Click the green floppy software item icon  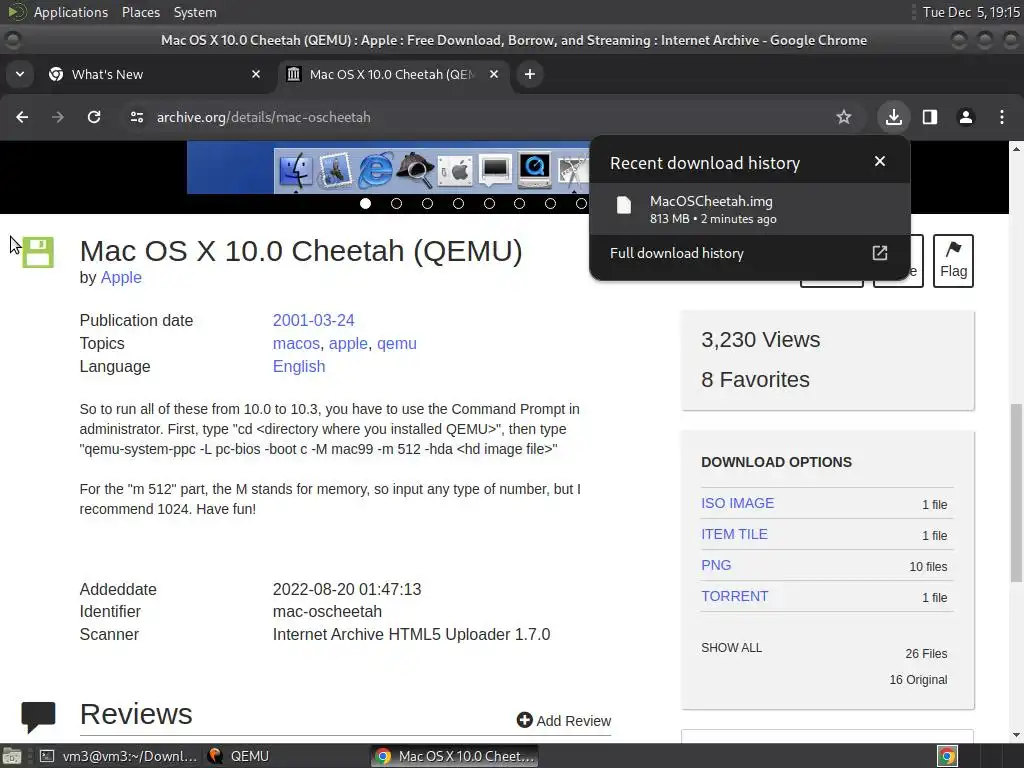(38, 252)
